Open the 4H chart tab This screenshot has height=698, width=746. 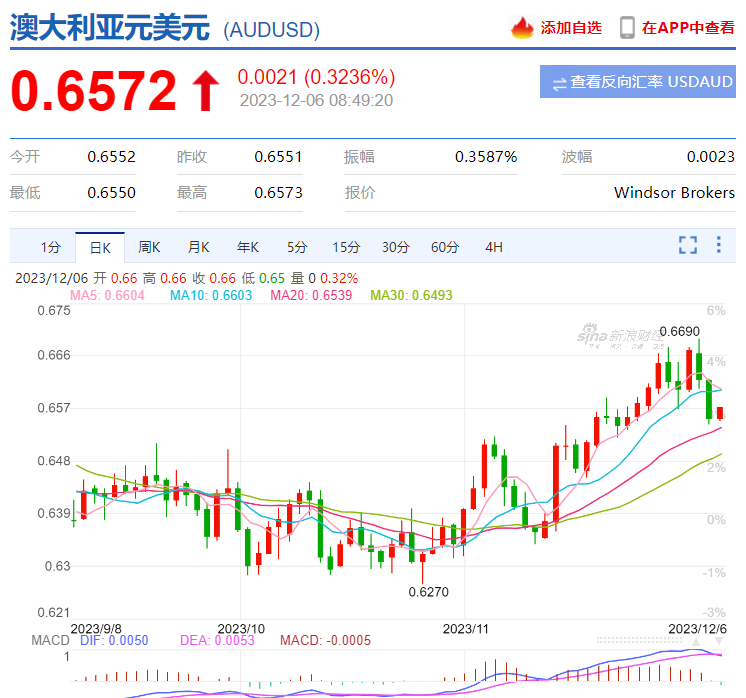(x=494, y=247)
